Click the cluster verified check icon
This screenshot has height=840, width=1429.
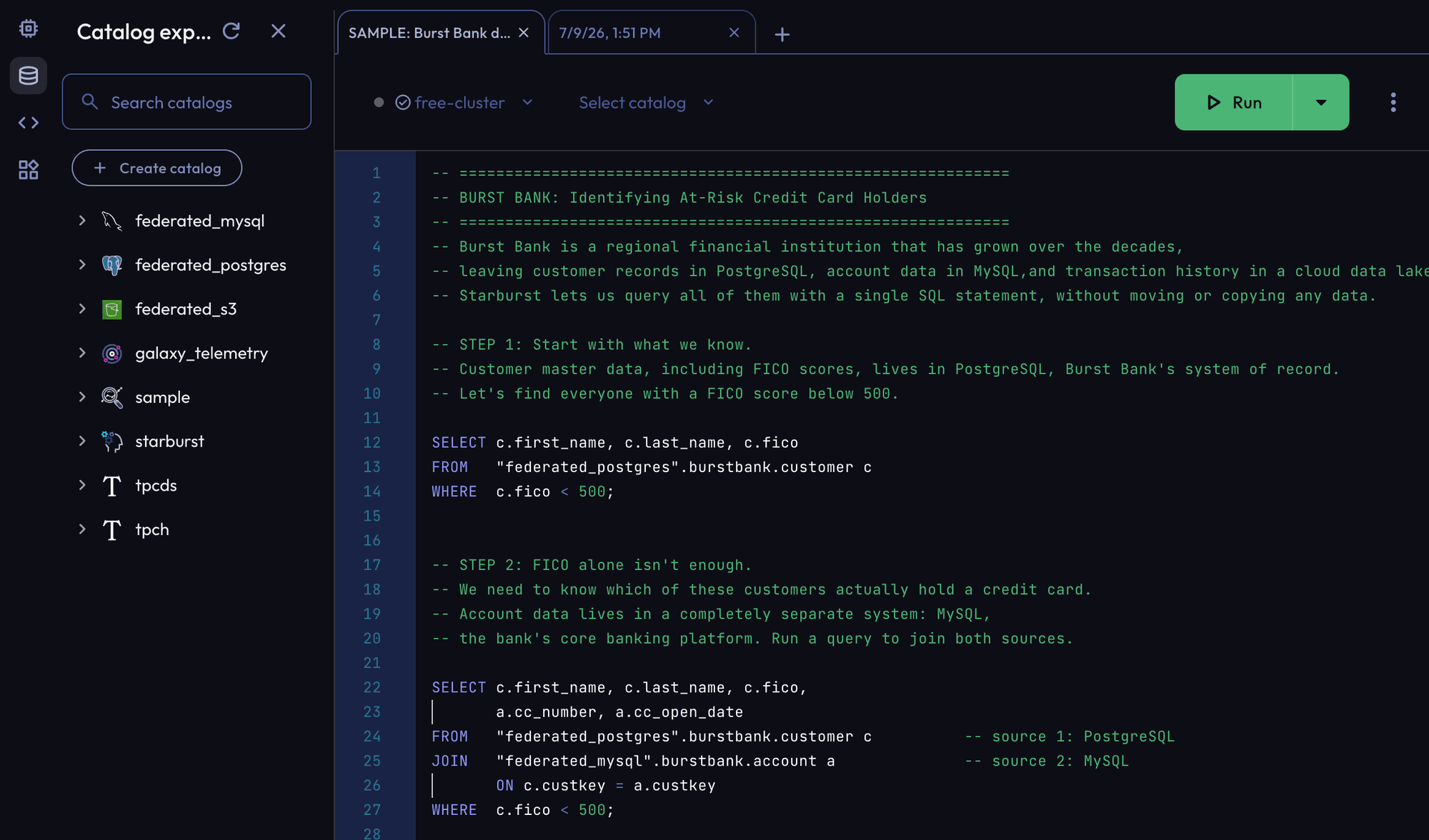[403, 102]
